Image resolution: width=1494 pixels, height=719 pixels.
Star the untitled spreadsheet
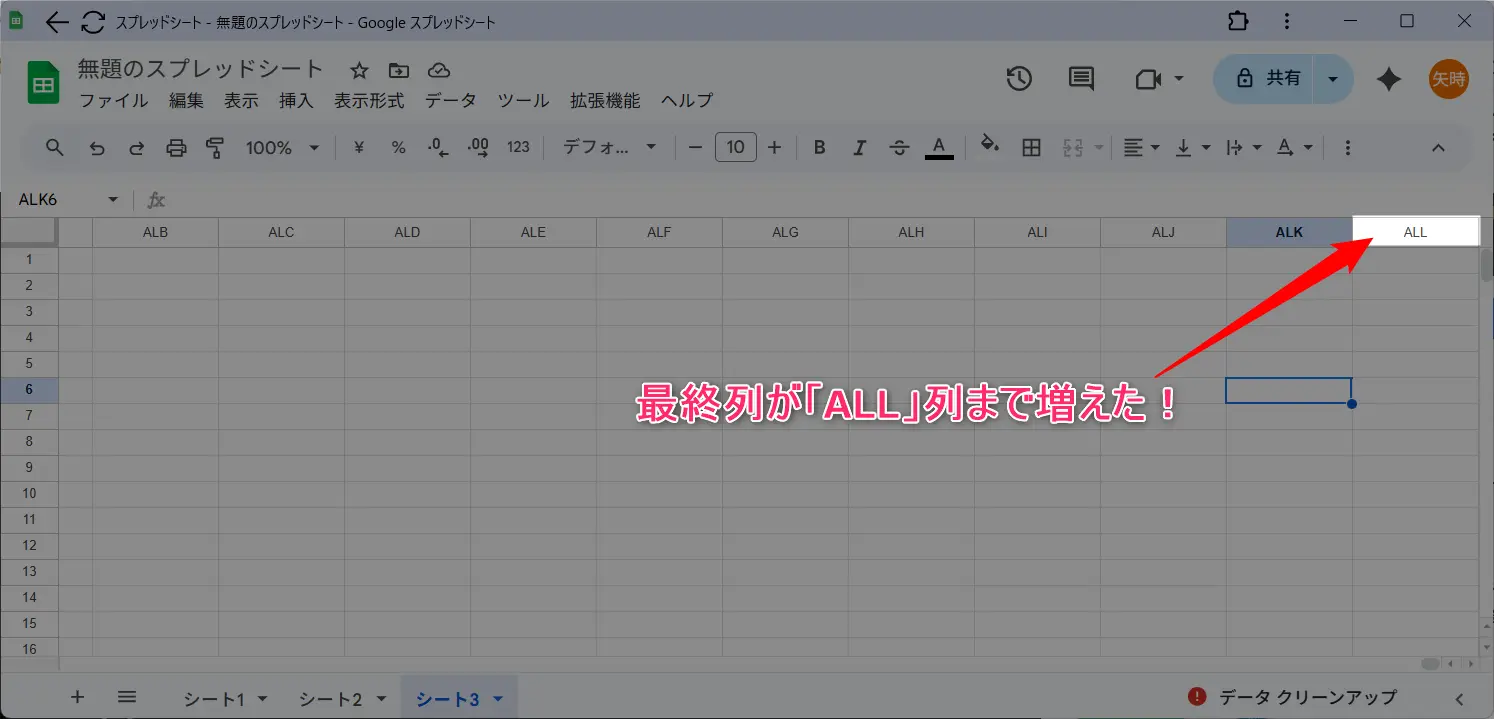[359, 70]
